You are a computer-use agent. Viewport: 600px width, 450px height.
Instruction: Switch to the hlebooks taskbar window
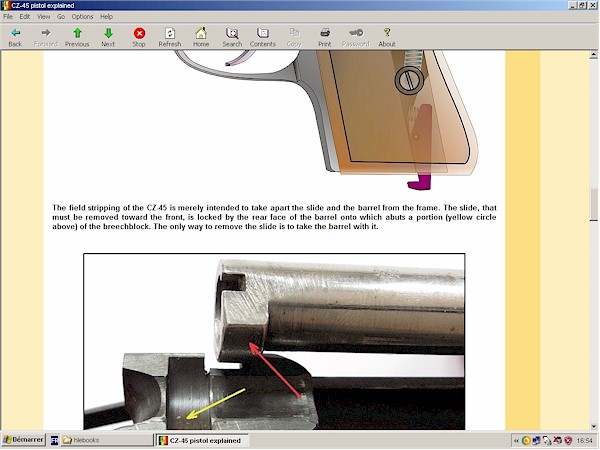(x=106, y=440)
